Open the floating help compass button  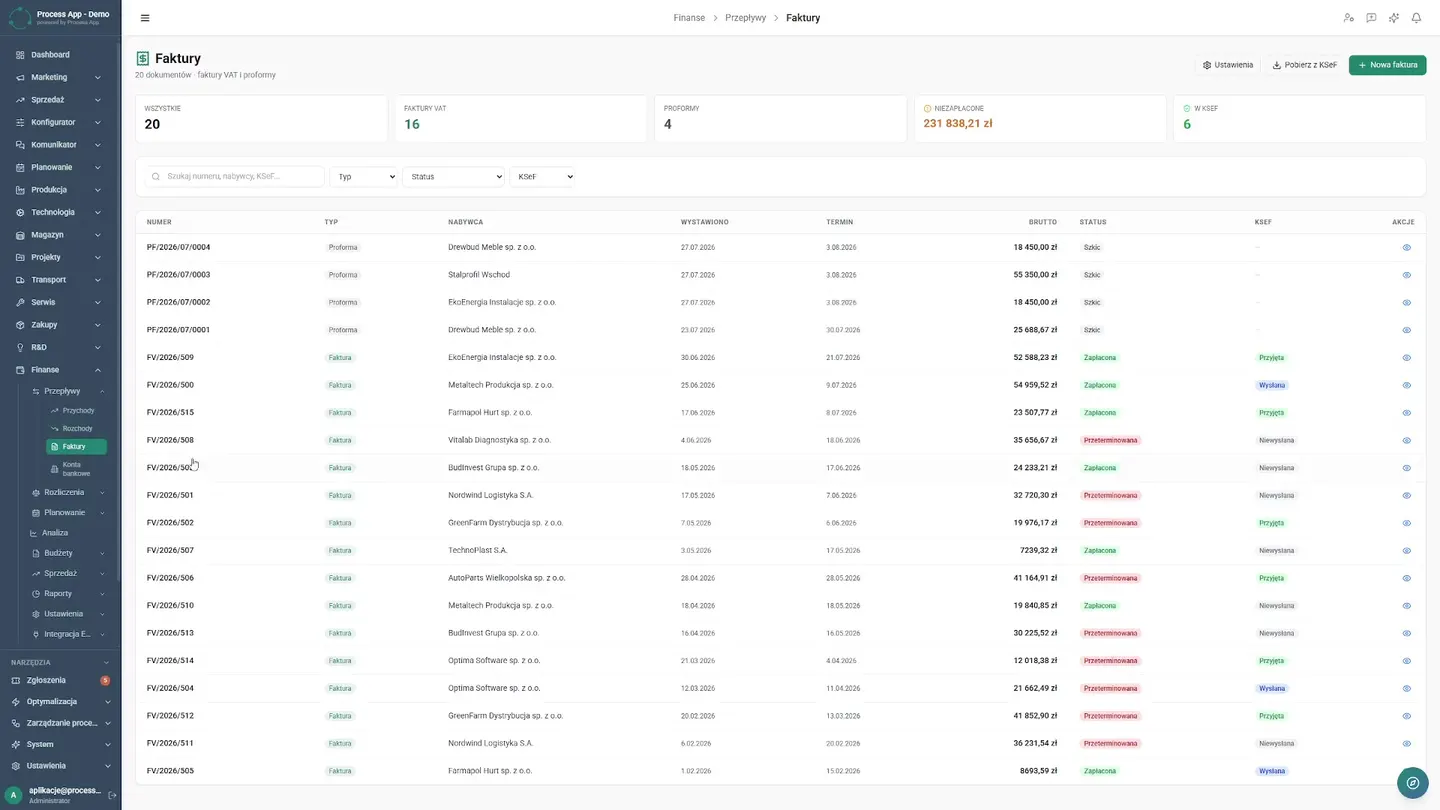1412,783
